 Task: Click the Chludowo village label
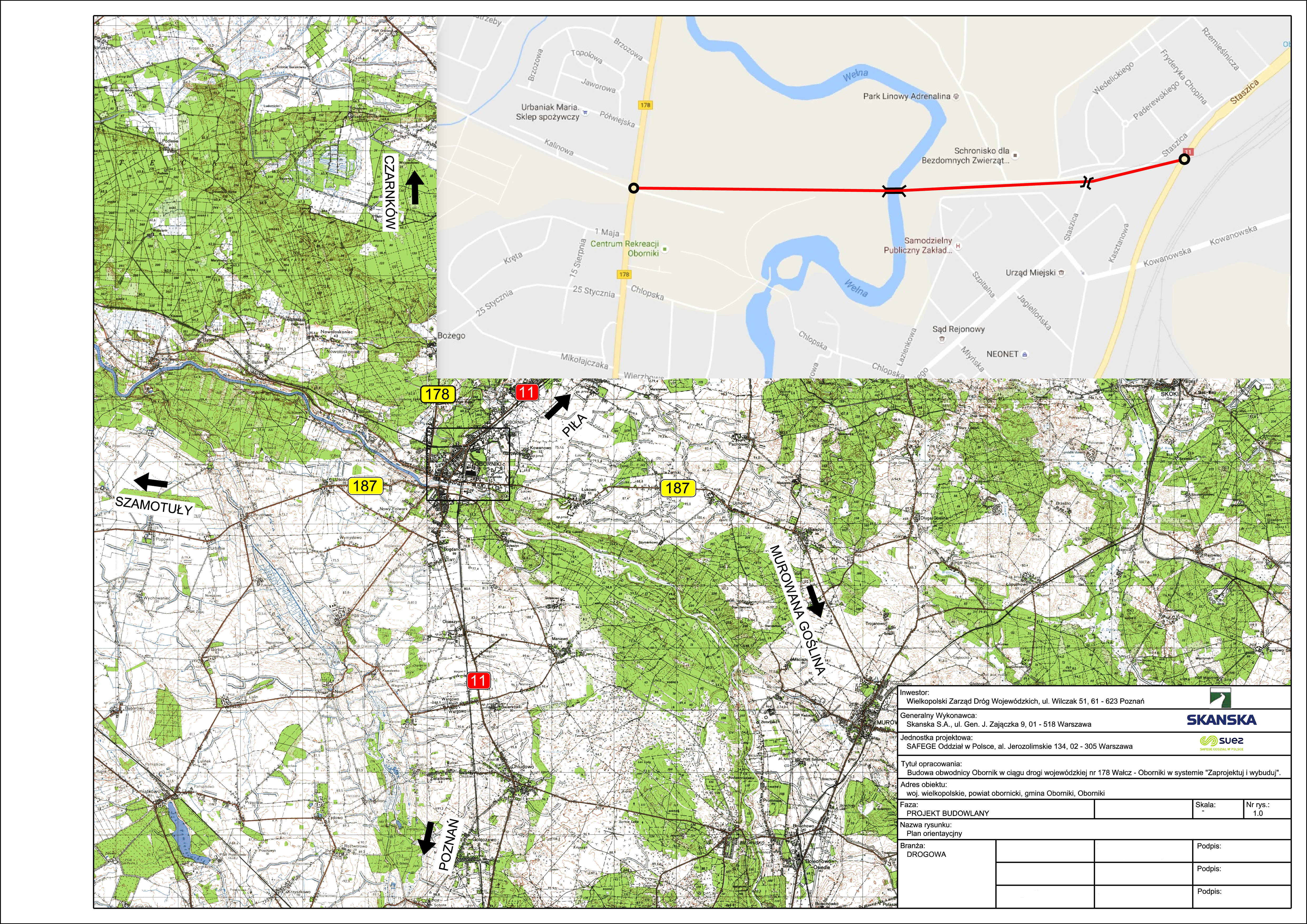(x=523, y=766)
